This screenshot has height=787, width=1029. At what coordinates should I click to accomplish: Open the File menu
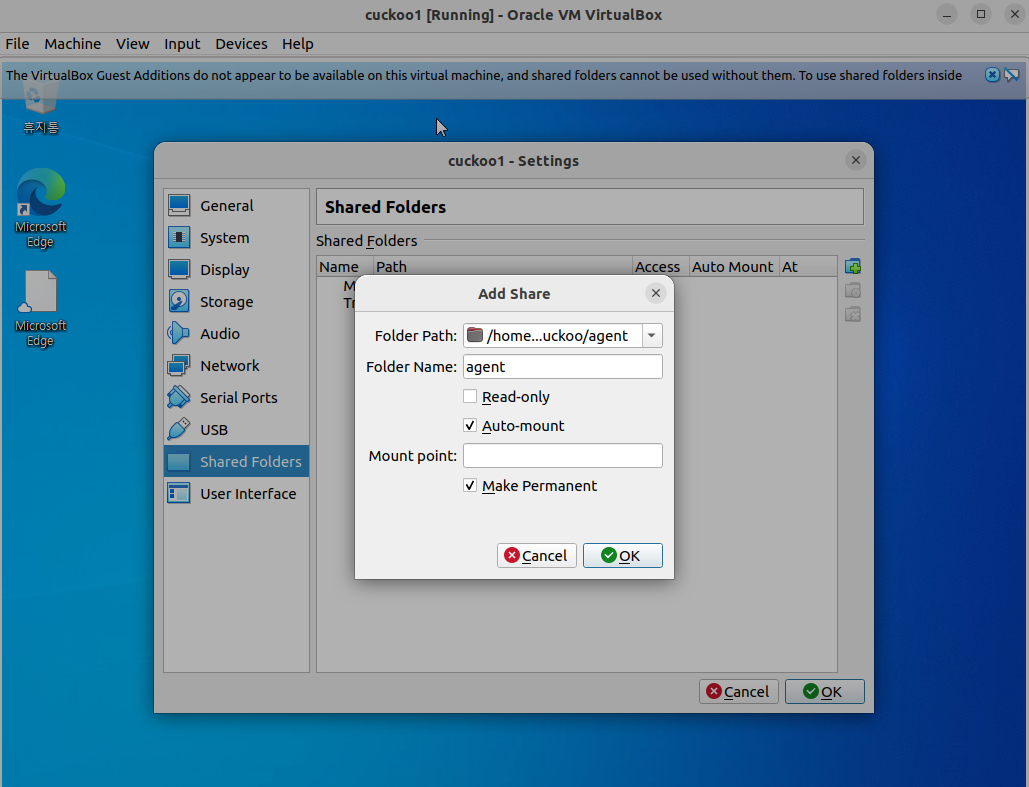17,44
